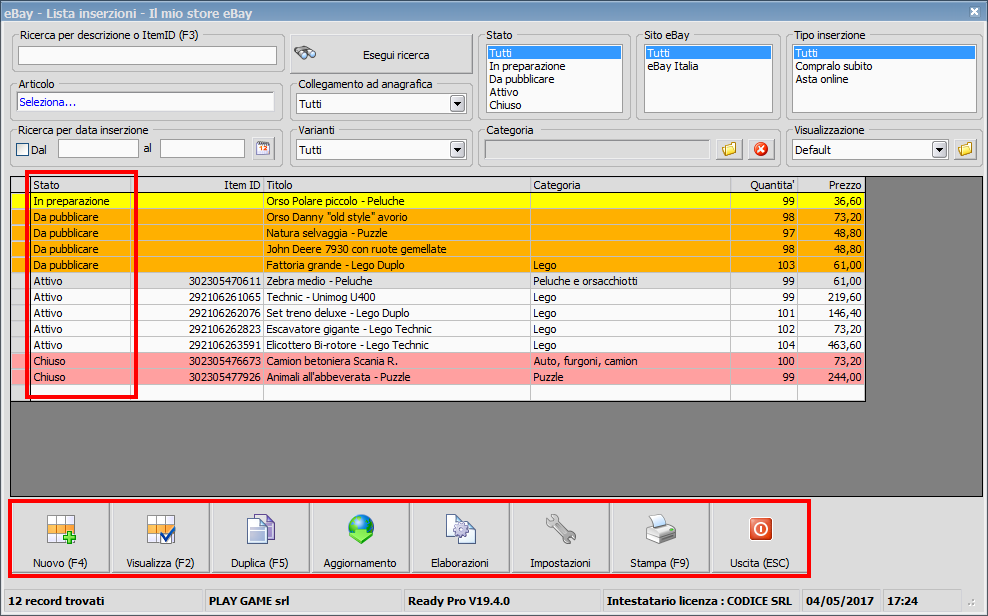Select row Escavatore gigante - Lego Technic
The width and height of the screenshot is (988, 616).
[438, 329]
